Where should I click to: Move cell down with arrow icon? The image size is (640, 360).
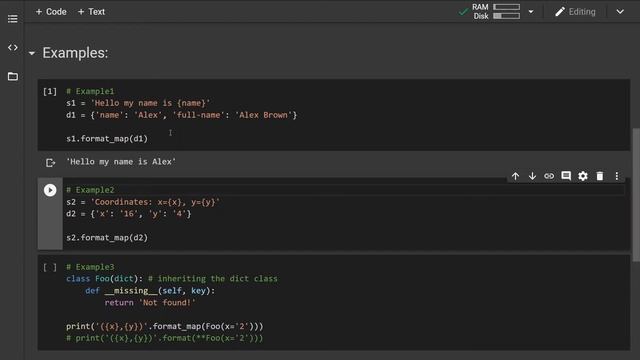532,176
